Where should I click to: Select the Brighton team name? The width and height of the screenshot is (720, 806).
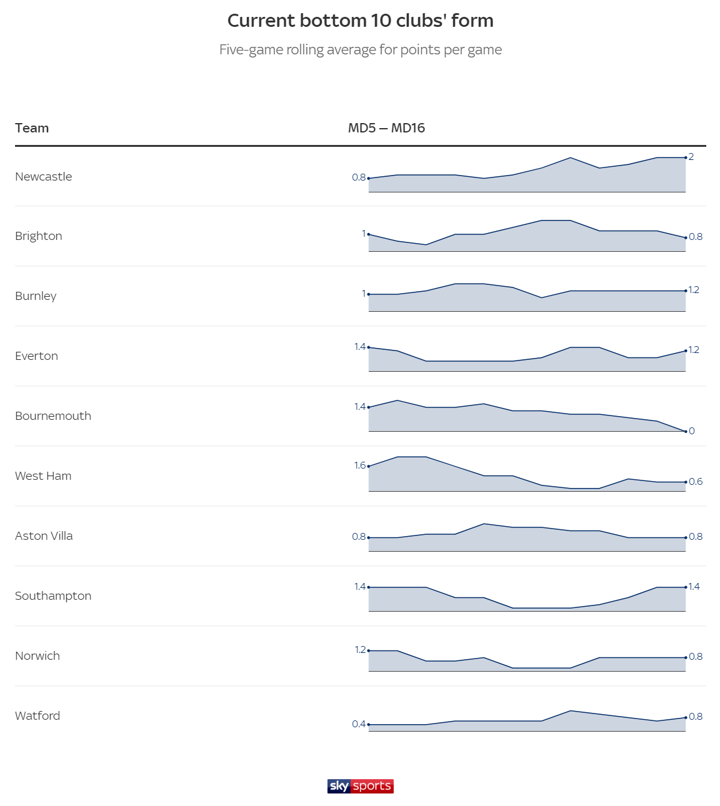(39, 237)
